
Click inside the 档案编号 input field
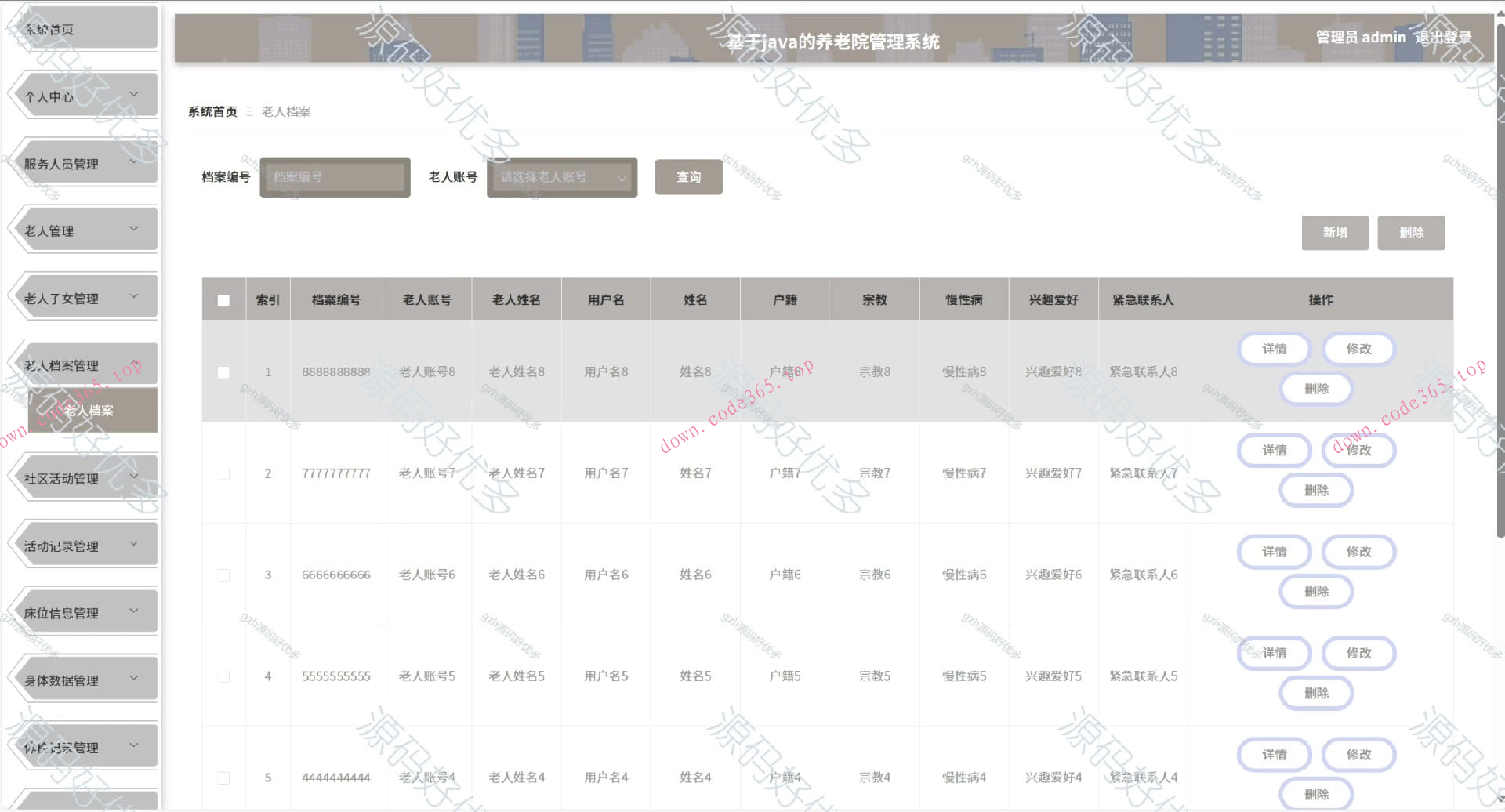coord(335,177)
